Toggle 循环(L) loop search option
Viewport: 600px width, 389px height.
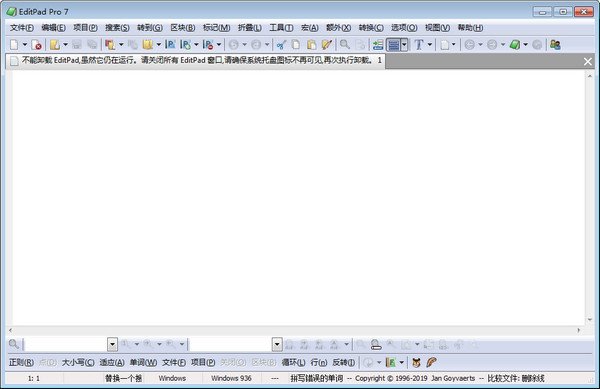coord(293,362)
